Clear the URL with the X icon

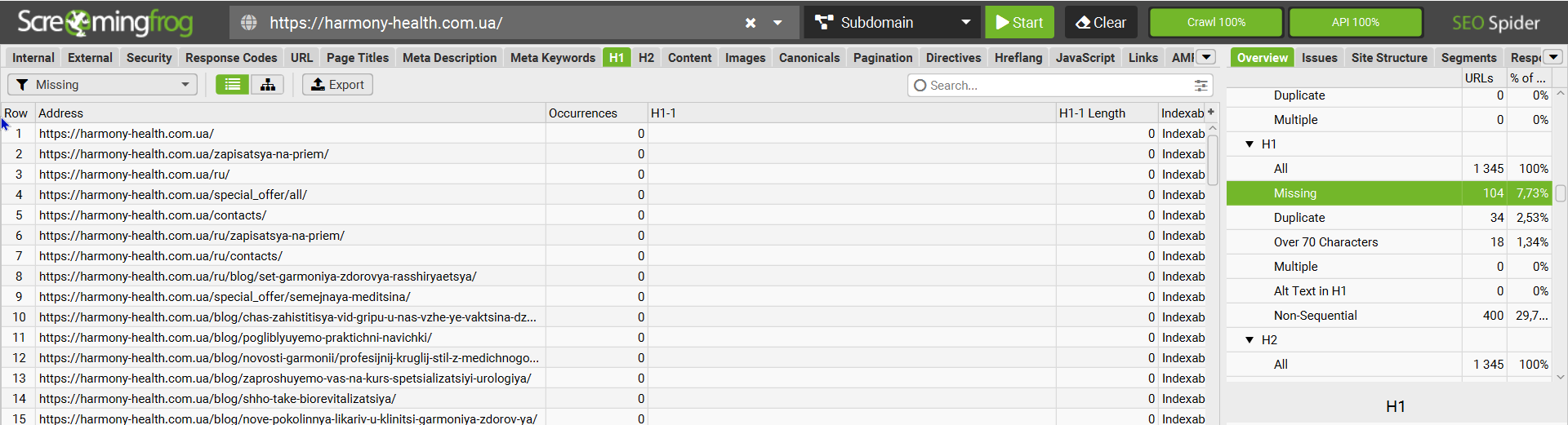click(751, 23)
